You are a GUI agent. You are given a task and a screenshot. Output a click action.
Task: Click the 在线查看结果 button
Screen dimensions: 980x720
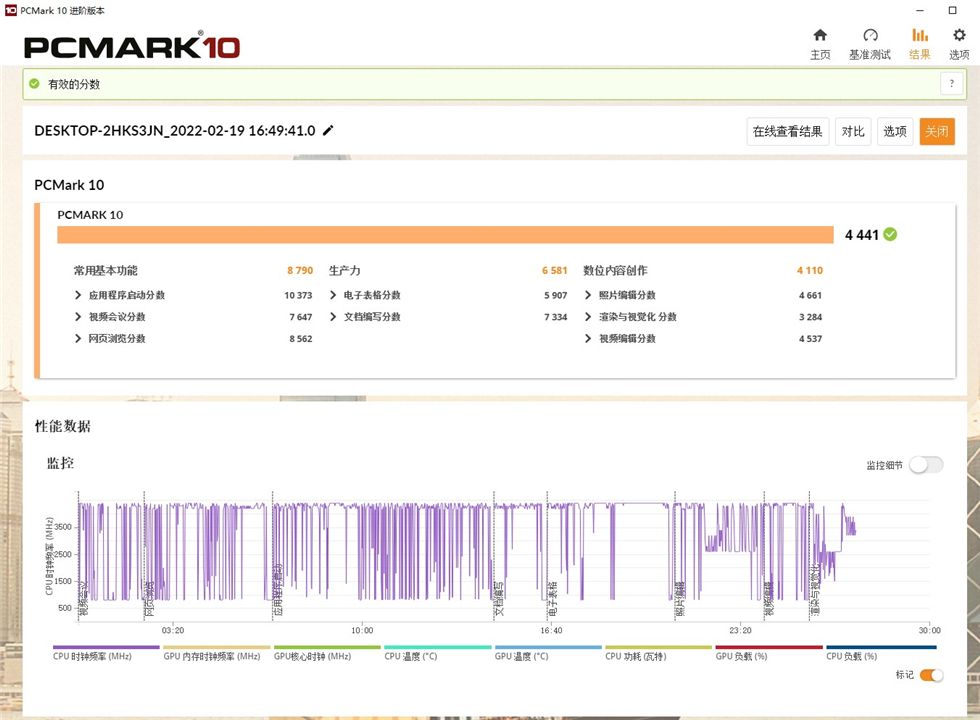tap(788, 132)
